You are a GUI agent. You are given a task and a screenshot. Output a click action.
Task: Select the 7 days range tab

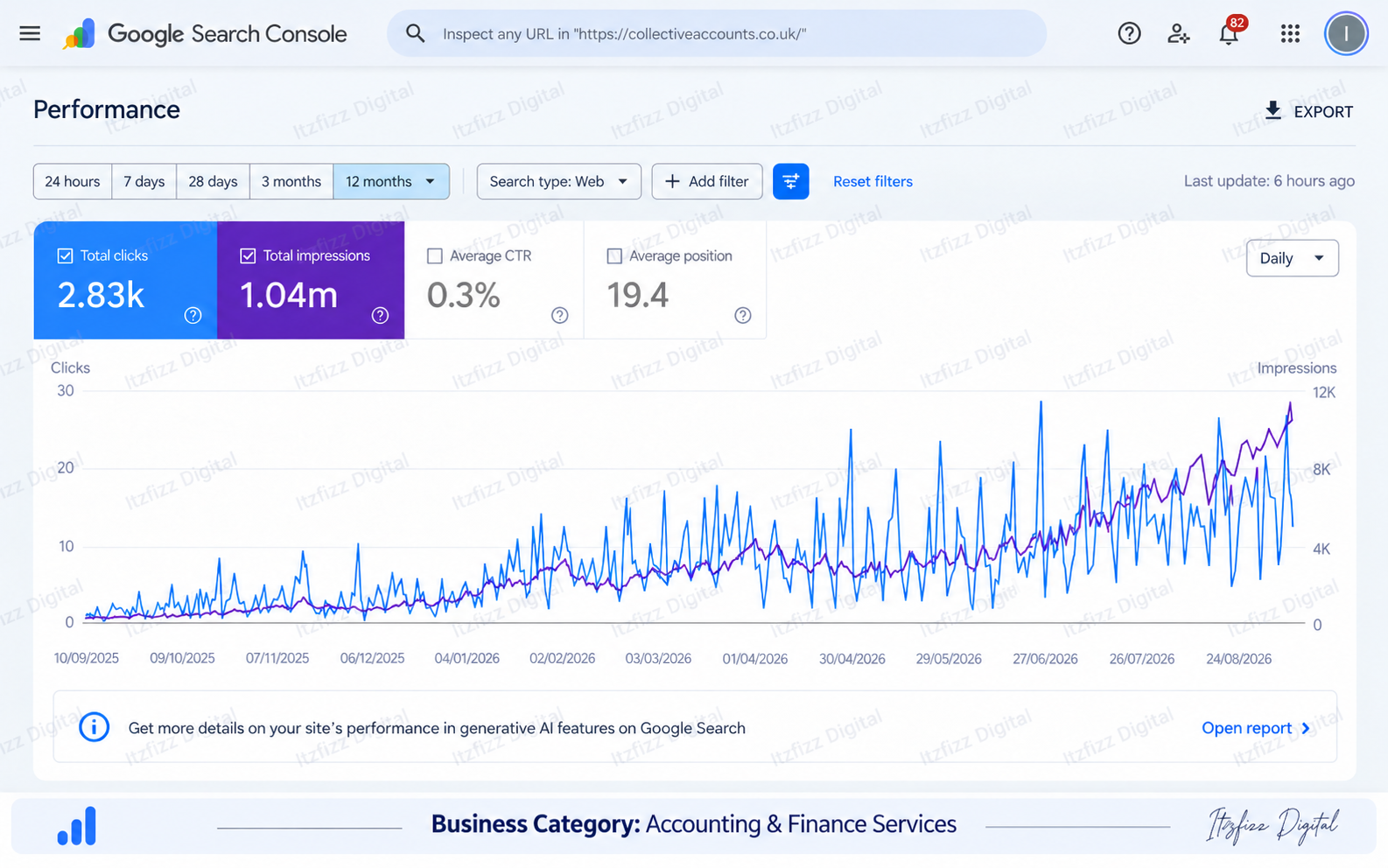[144, 181]
